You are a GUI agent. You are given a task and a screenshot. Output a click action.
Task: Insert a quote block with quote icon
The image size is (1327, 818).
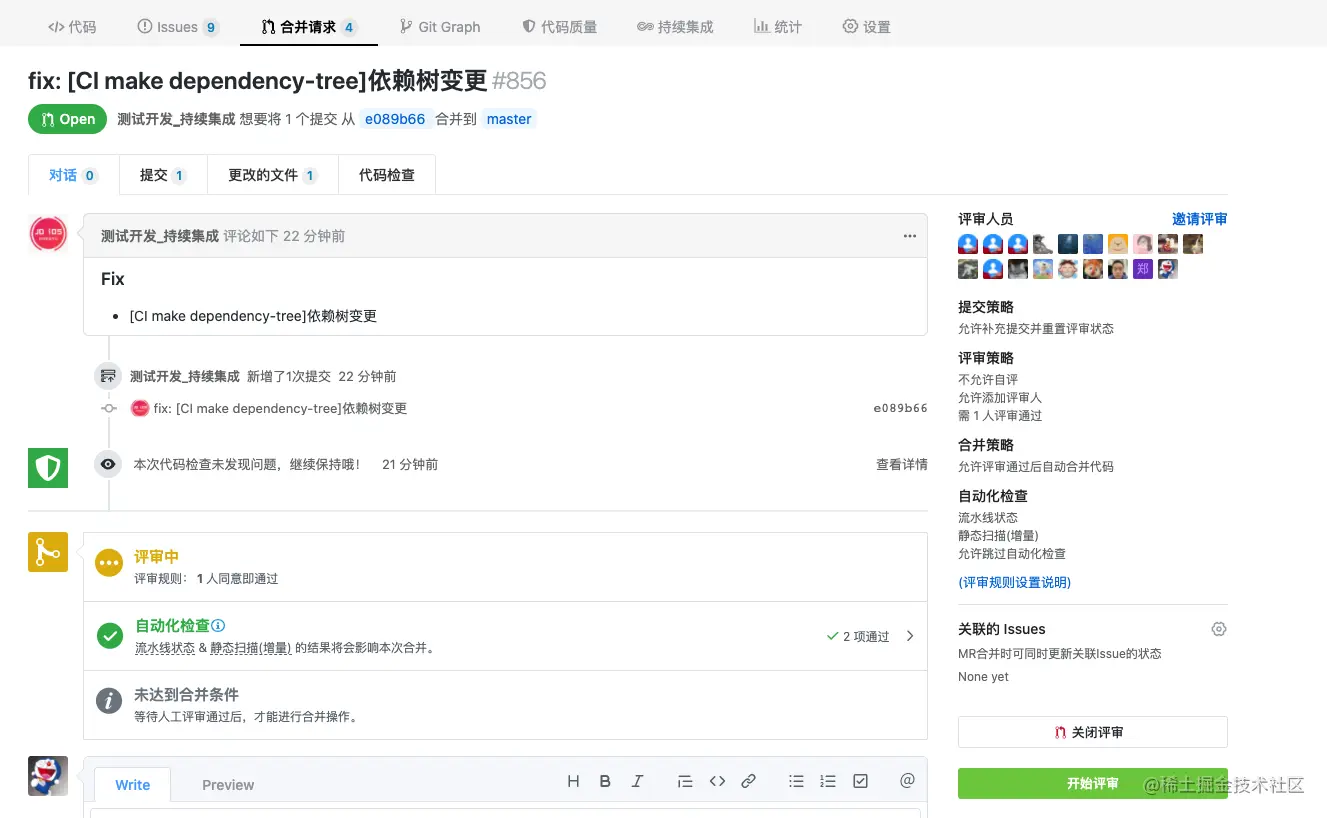[685, 782]
